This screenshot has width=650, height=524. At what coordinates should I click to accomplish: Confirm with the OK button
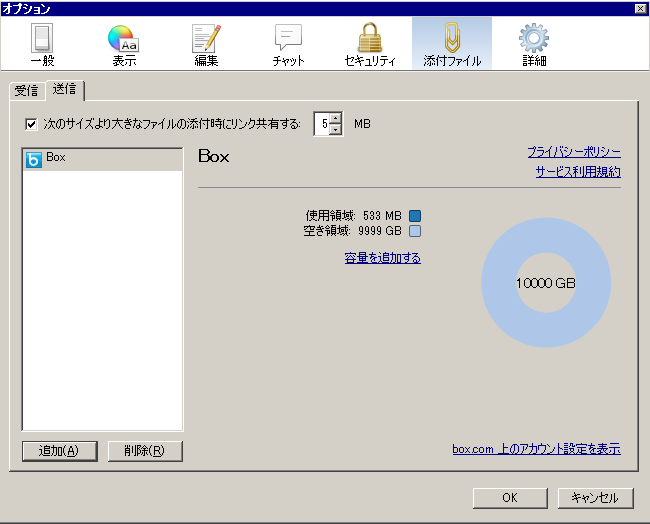(x=510, y=497)
